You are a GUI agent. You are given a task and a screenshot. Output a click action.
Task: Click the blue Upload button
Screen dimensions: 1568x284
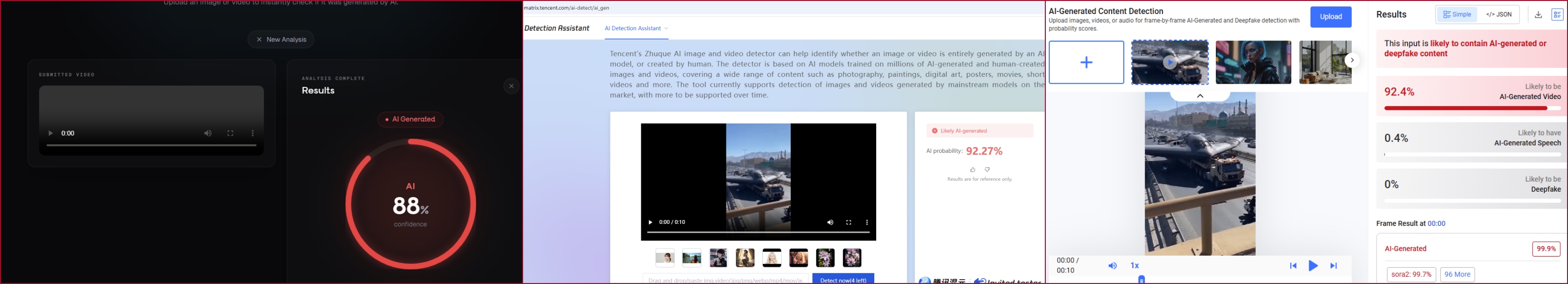pyautogui.click(x=1331, y=17)
